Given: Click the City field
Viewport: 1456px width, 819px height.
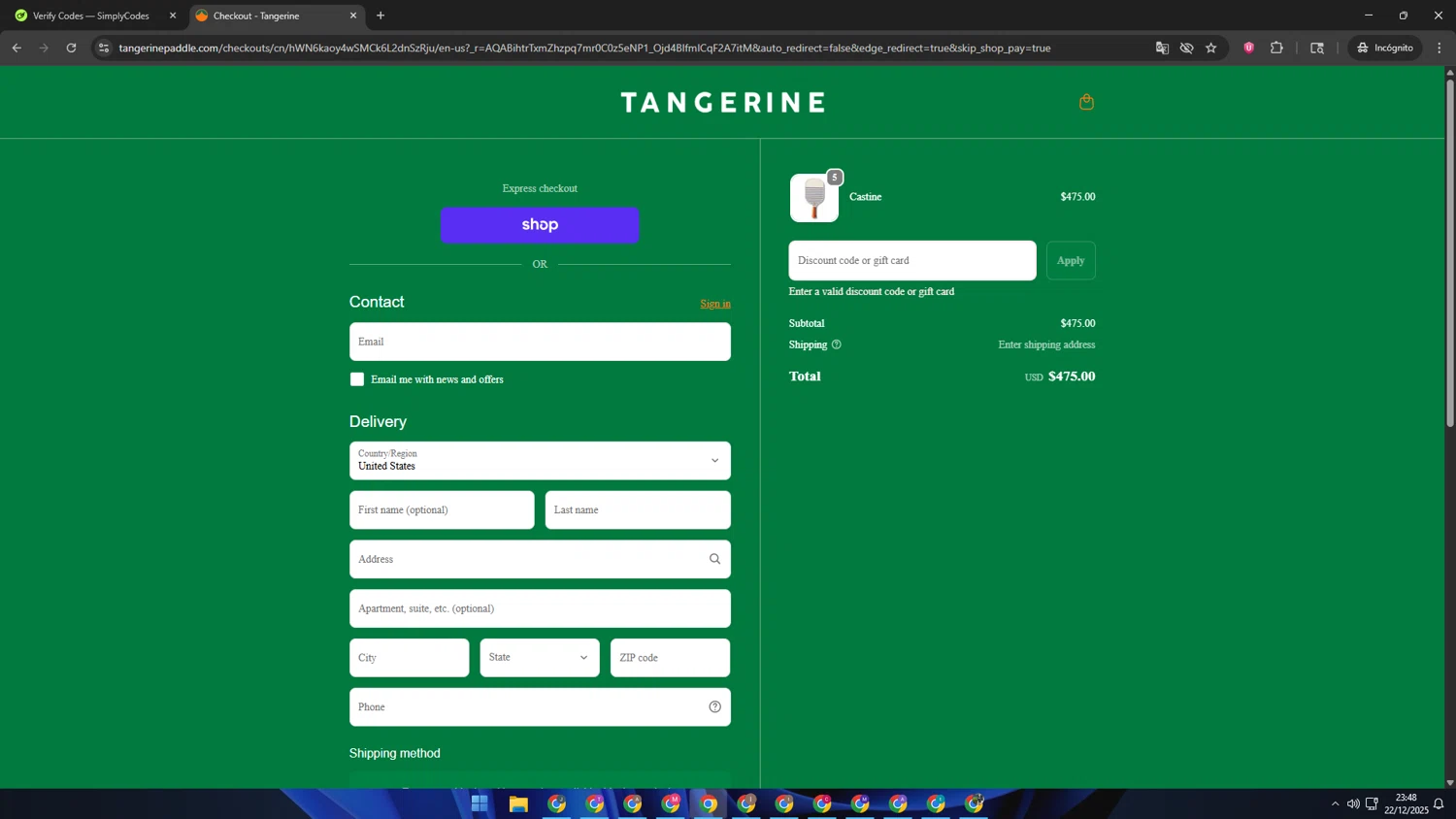Looking at the screenshot, I should pos(409,657).
